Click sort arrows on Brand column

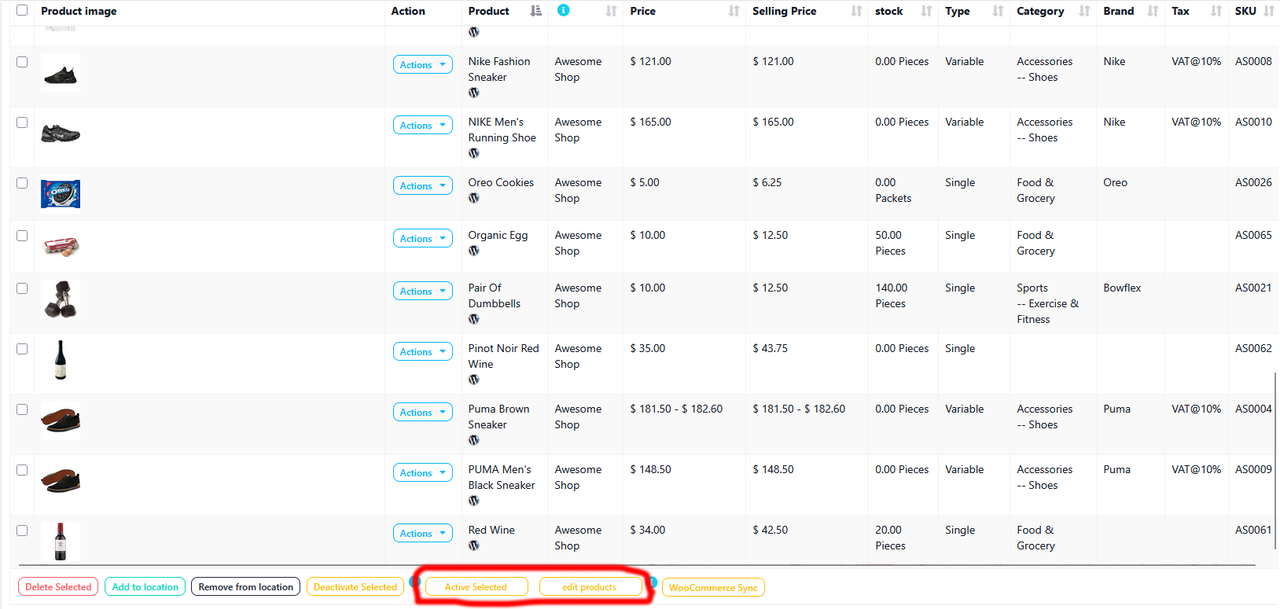pos(1154,12)
